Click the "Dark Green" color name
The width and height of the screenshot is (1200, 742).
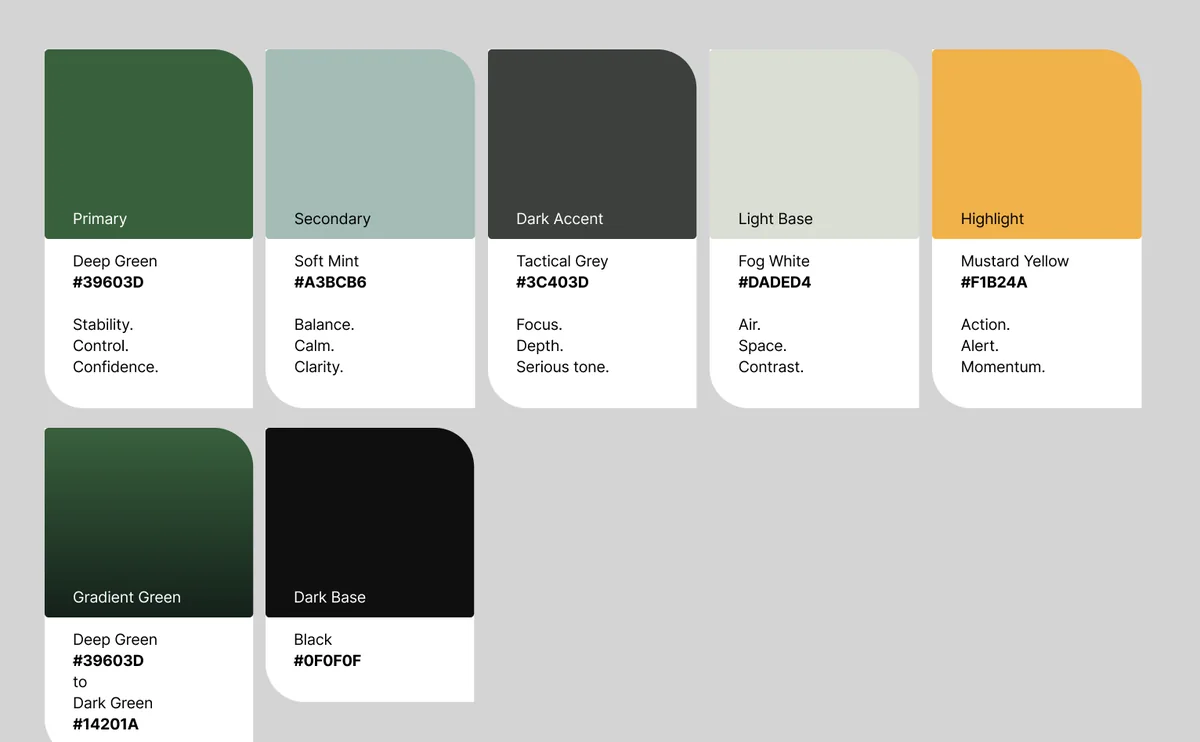(x=113, y=703)
